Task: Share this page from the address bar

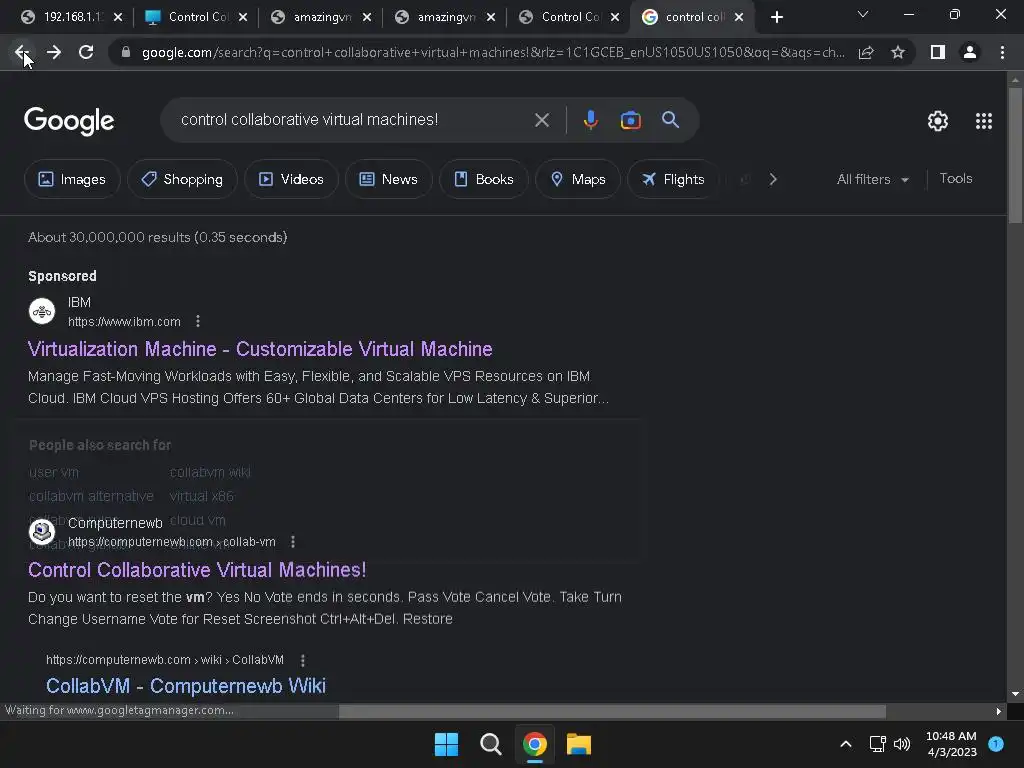Action: (866, 52)
